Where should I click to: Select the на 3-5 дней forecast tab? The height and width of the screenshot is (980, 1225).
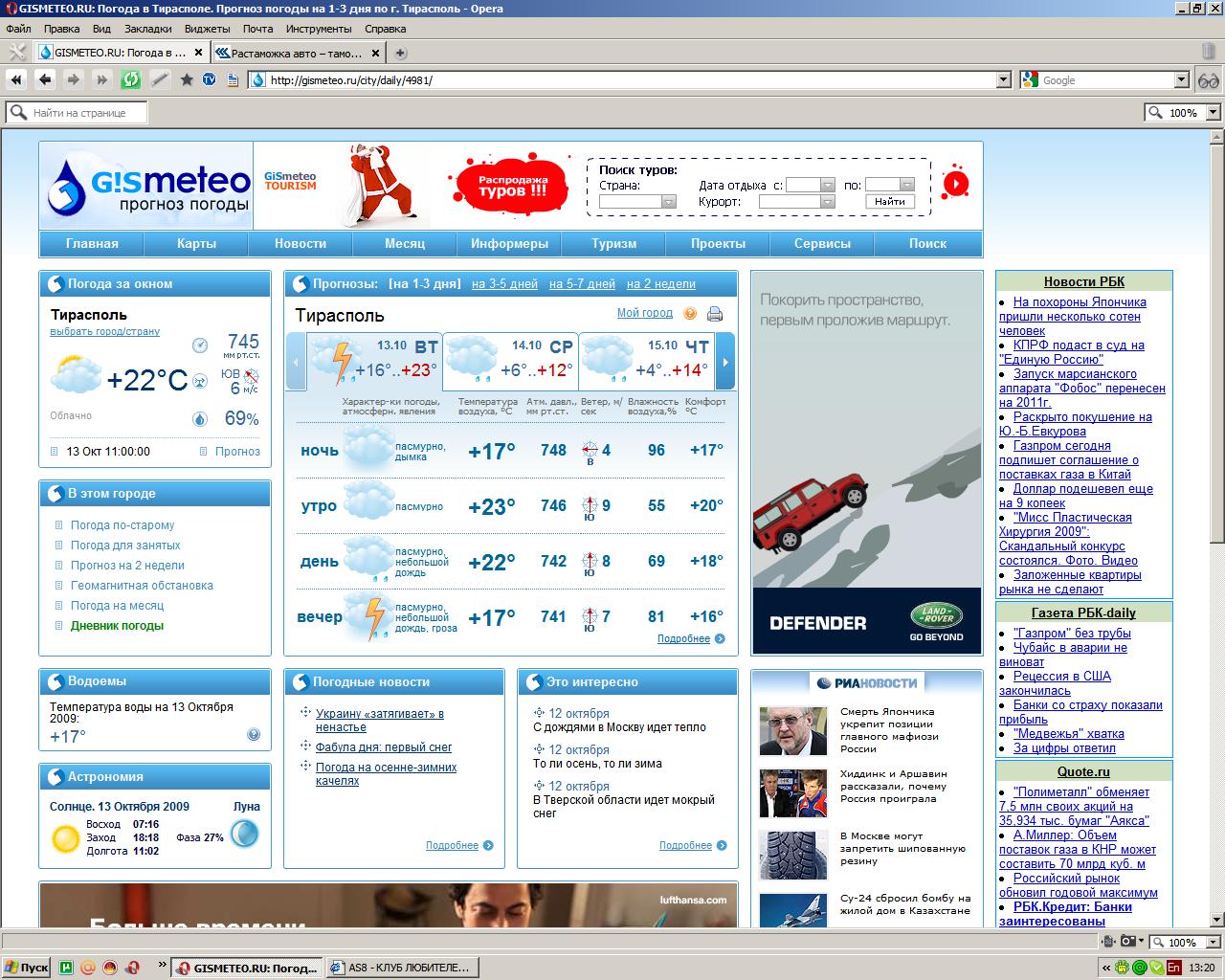coord(504,284)
